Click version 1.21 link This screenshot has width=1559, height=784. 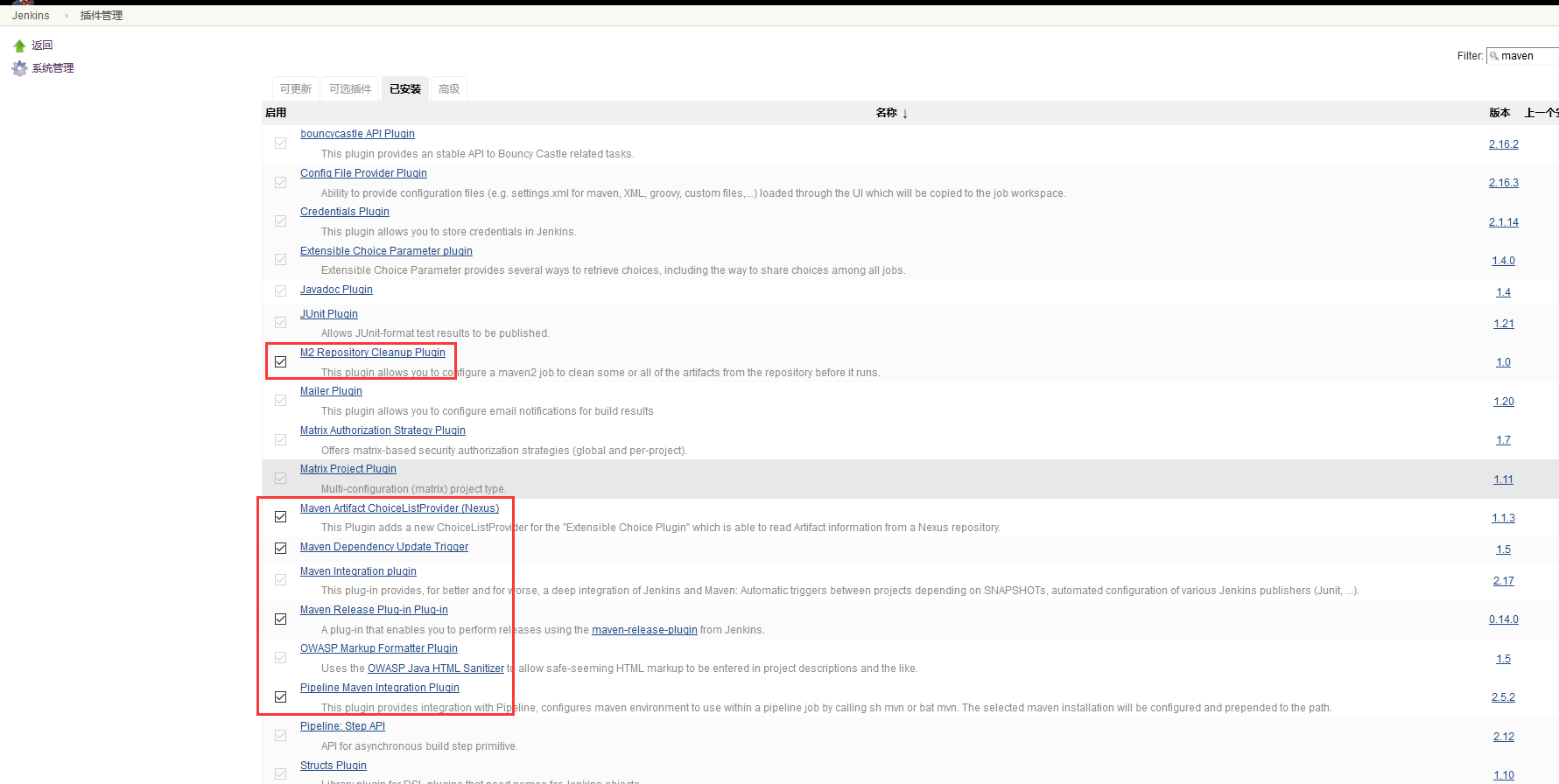1504,324
